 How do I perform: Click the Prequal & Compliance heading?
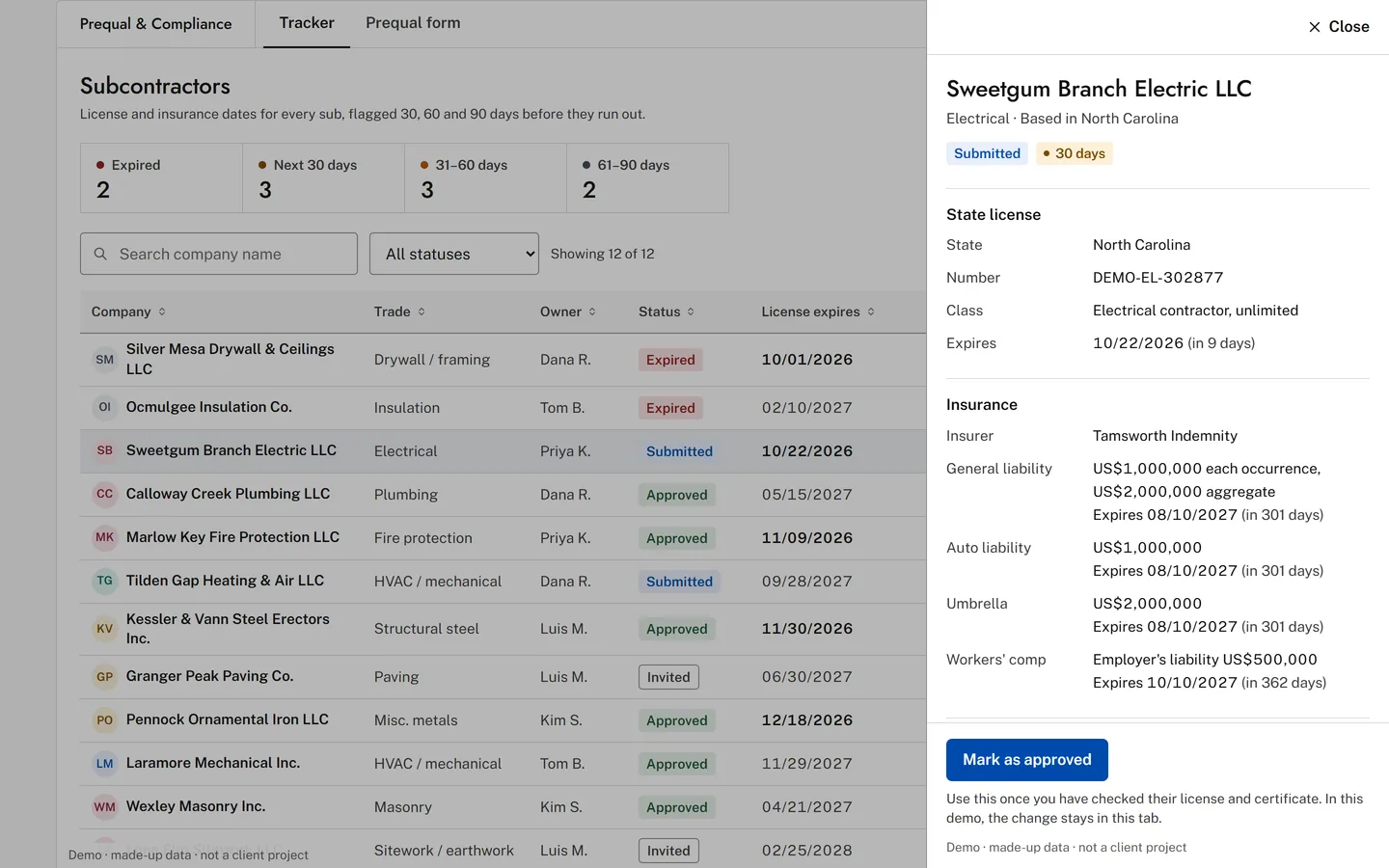pyautogui.click(x=155, y=24)
